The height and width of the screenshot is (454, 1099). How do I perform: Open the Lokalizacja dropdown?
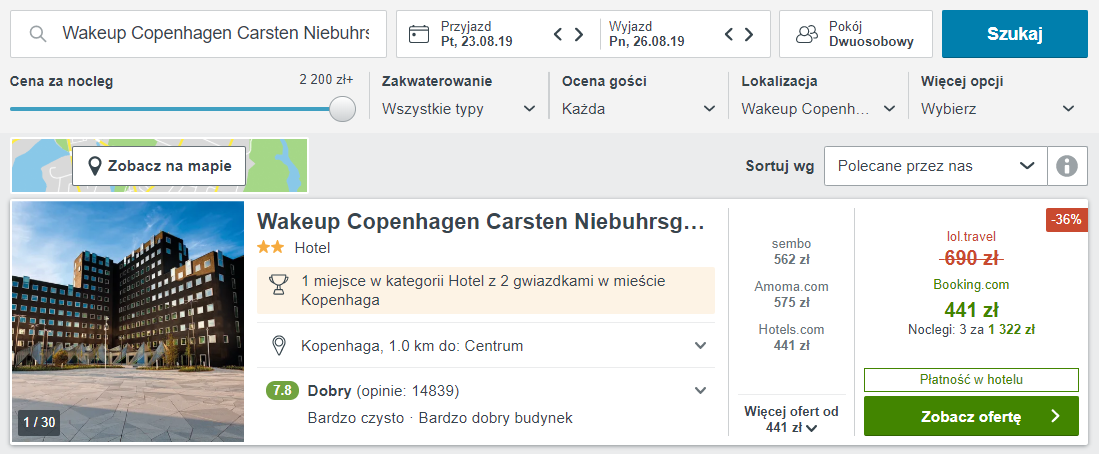pos(818,109)
